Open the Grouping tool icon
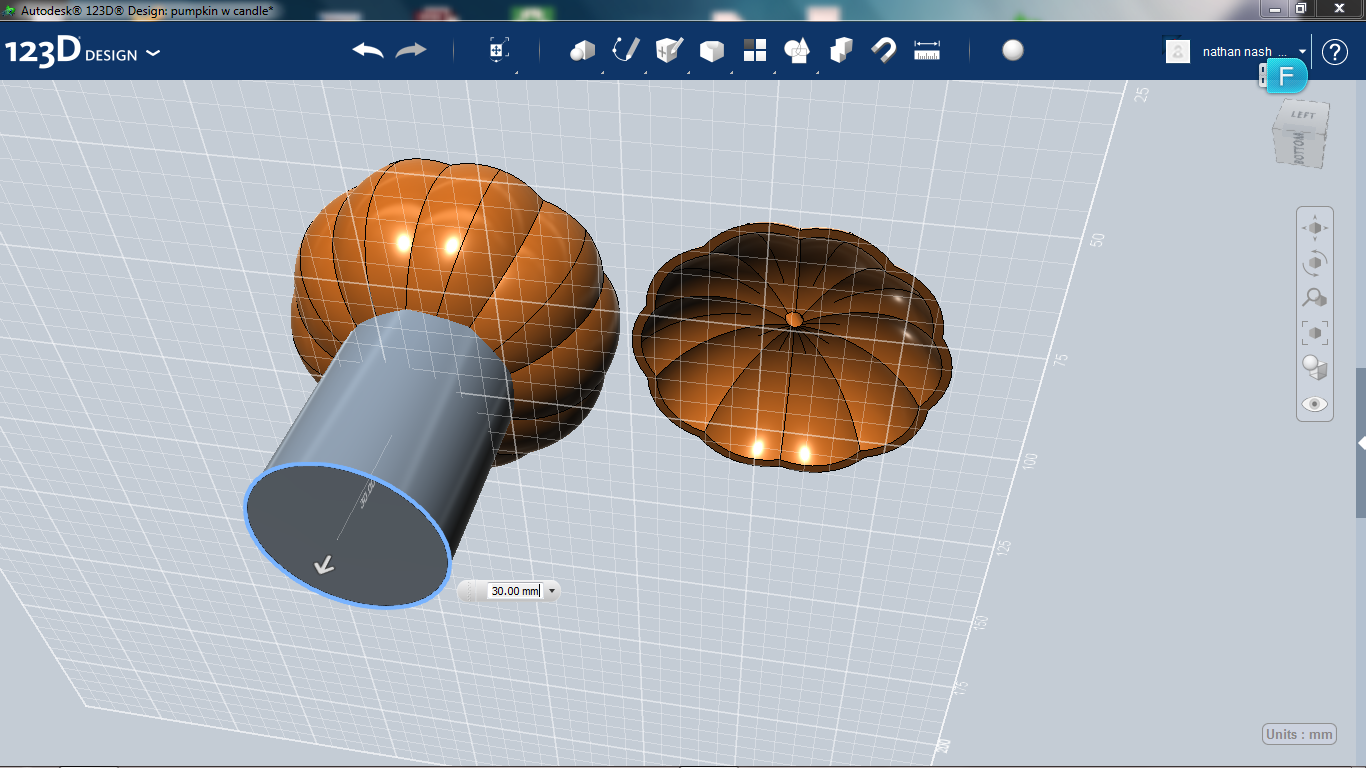The image size is (1366, 768). (797, 50)
